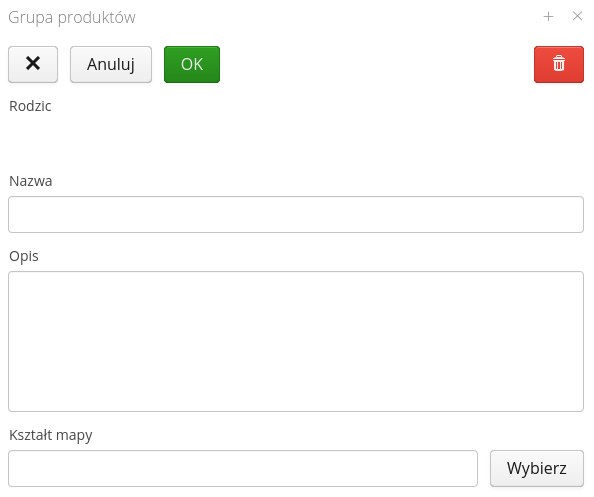This screenshot has width=594, height=497.
Task: Select the trash can icon at top right
Action: tap(559, 63)
